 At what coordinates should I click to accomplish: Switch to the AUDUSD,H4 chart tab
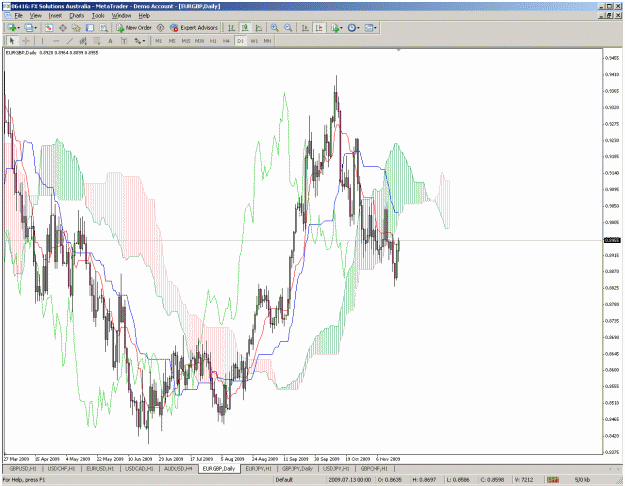[178, 468]
